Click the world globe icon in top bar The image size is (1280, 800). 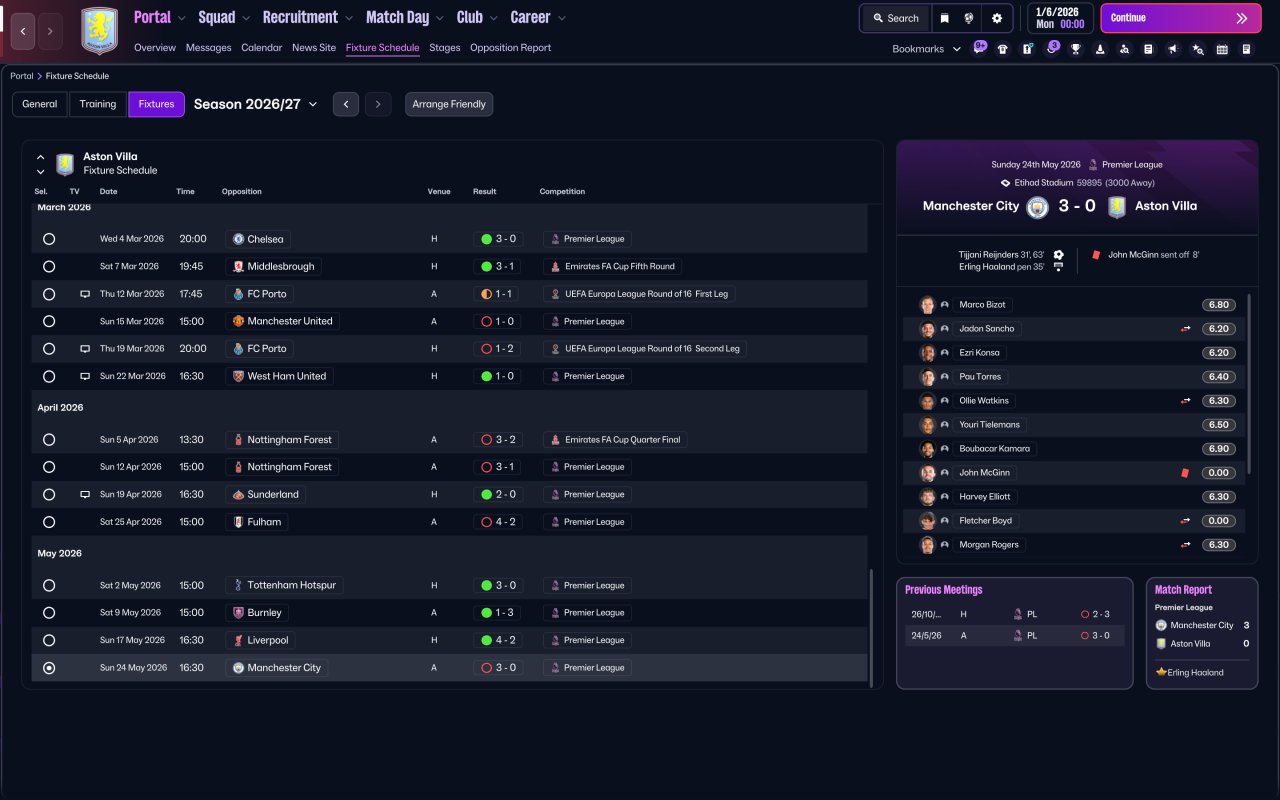point(970,18)
